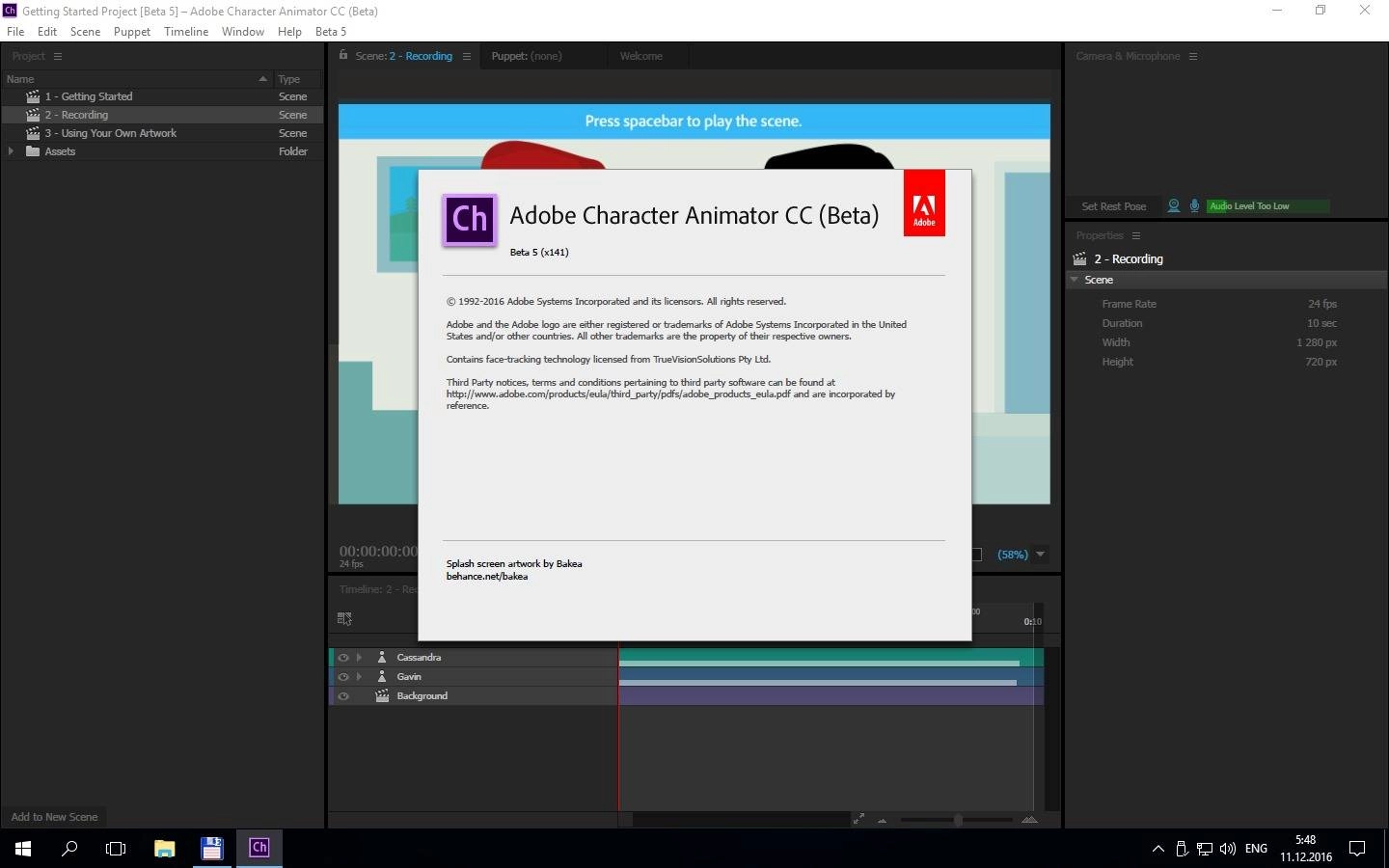Click the Frame Rate value 24 fps
This screenshot has height=868, width=1389.
1322,304
